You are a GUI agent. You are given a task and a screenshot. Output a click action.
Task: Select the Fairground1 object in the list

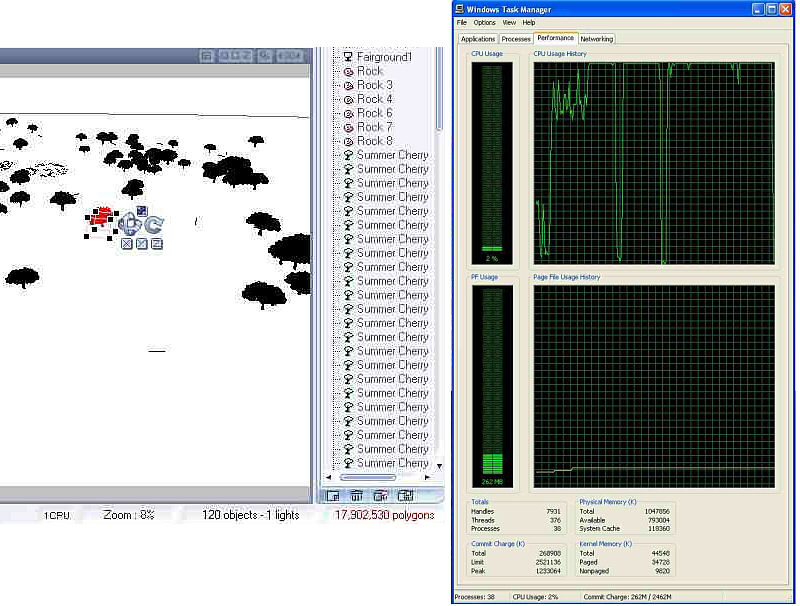tap(384, 57)
